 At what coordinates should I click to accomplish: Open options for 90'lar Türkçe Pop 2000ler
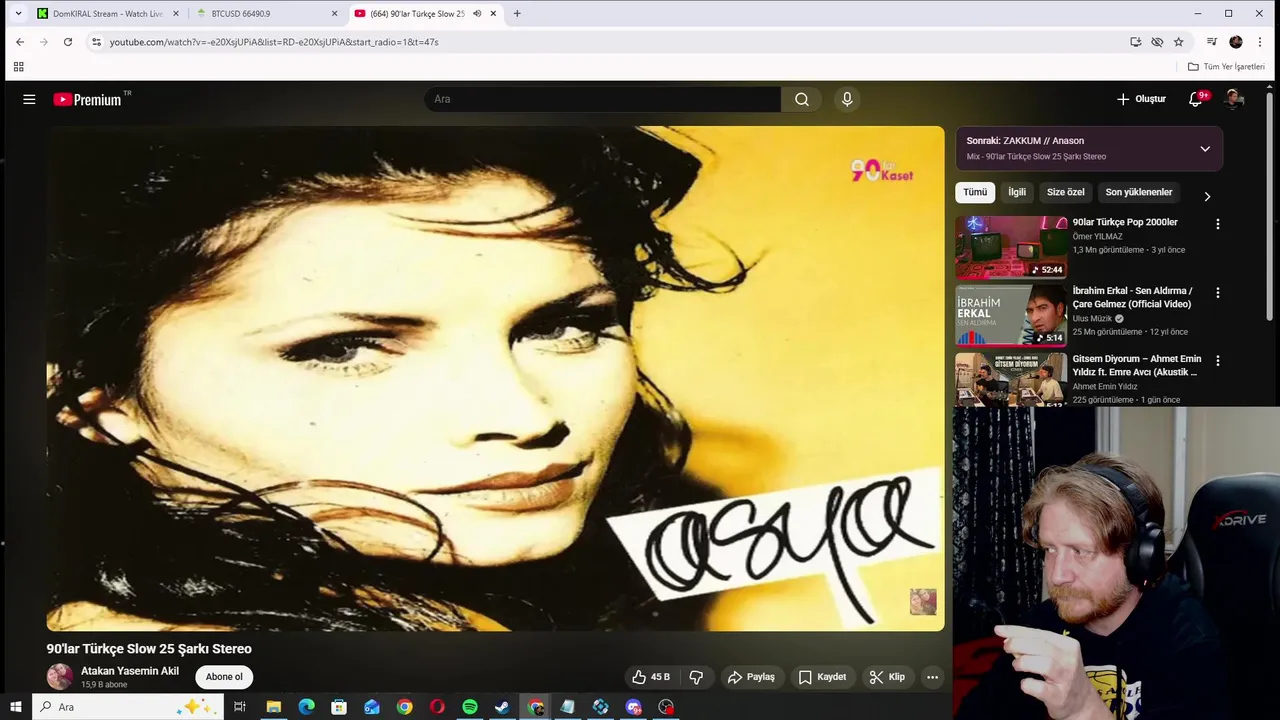1217,225
